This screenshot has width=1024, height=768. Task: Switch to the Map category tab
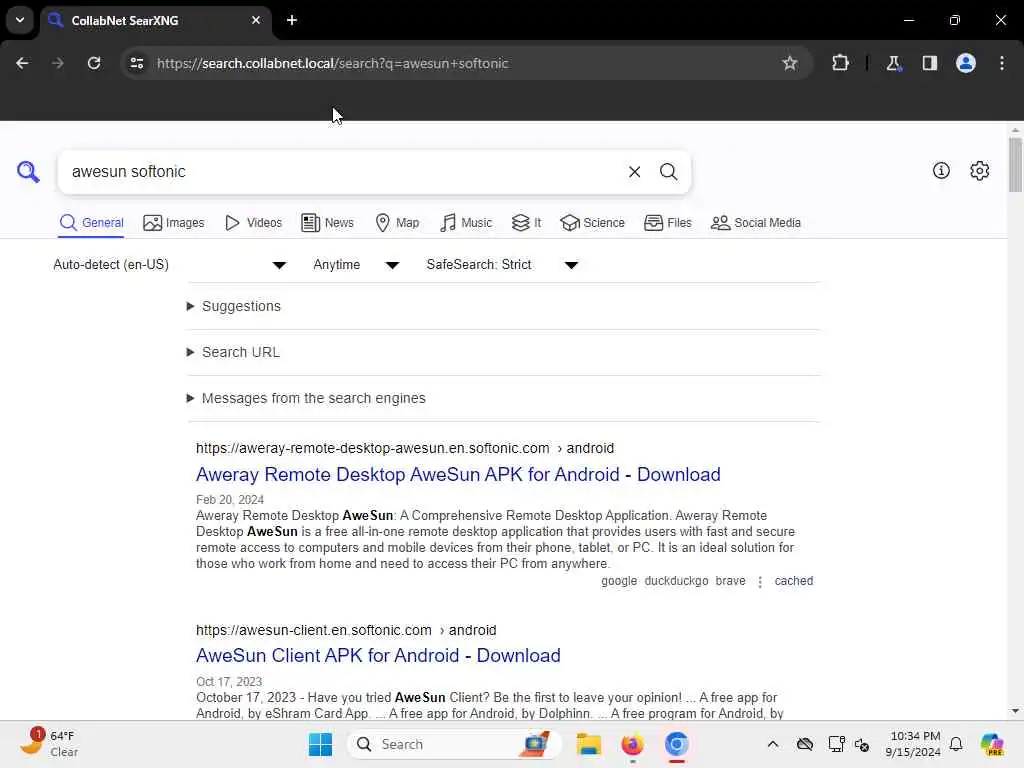[397, 223]
